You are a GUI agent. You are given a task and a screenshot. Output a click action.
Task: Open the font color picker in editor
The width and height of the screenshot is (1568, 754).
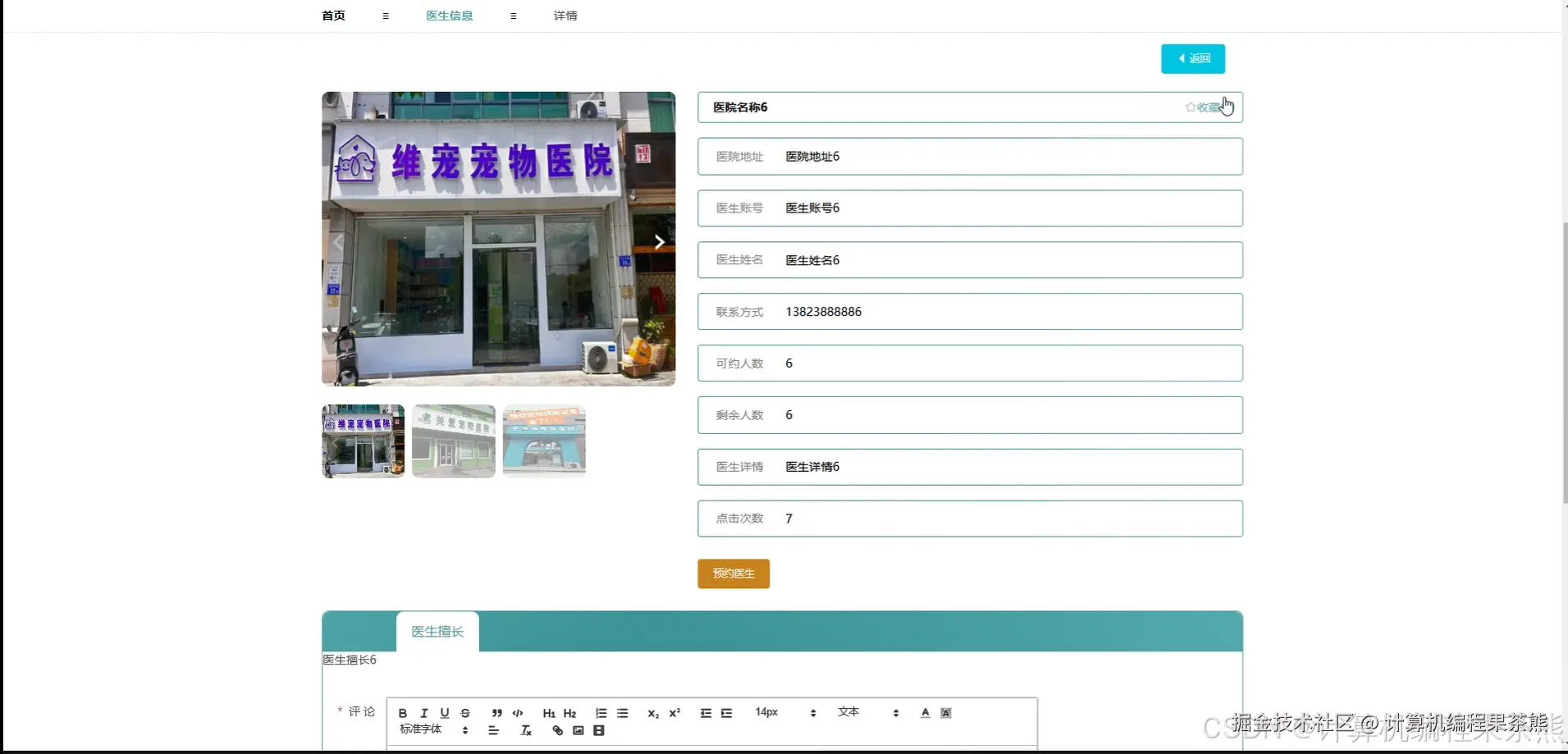click(x=924, y=713)
